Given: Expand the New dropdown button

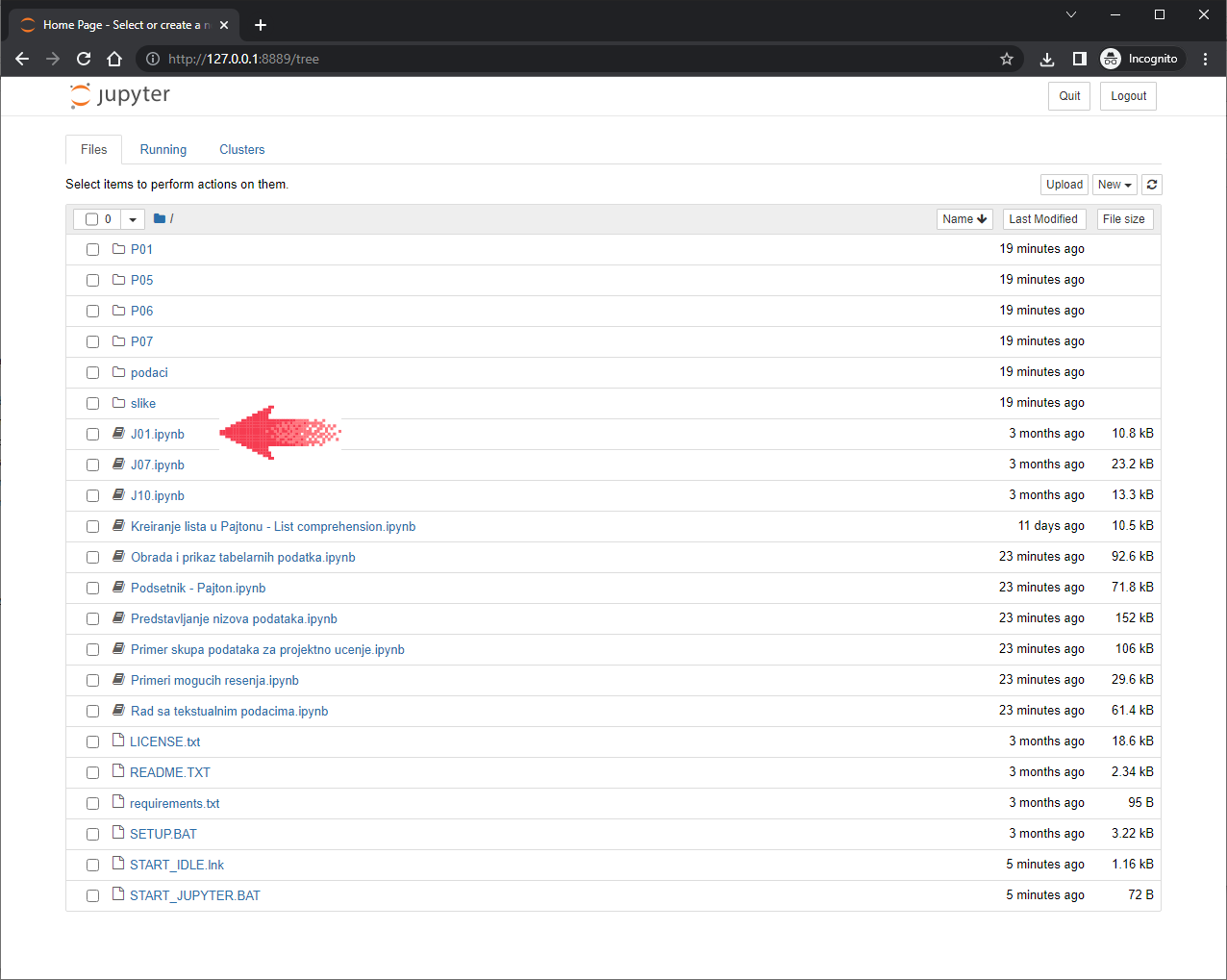Looking at the screenshot, I should point(1114,185).
